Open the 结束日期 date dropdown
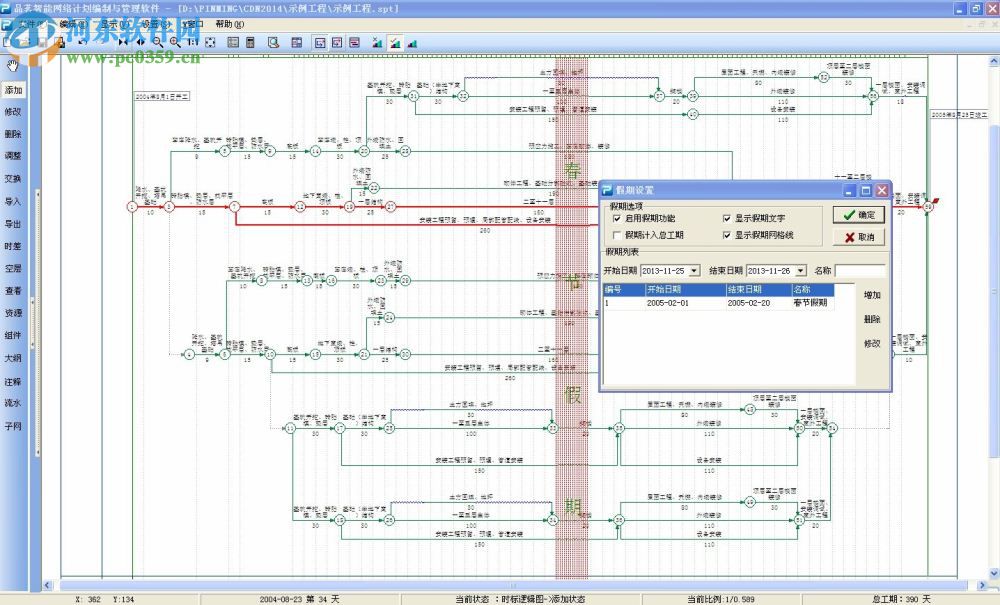Viewport: 1000px width, 605px height. pyautogui.click(x=799, y=270)
